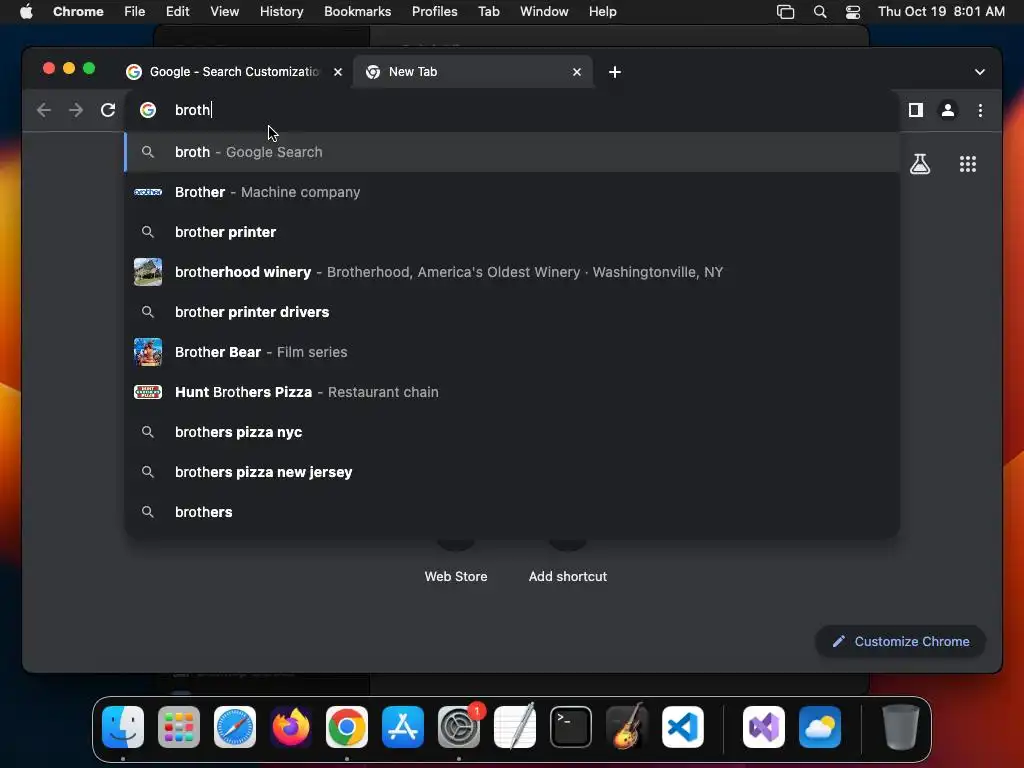Open Launchpad from the Dock
The width and height of the screenshot is (1024, 768).
pyautogui.click(x=179, y=727)
